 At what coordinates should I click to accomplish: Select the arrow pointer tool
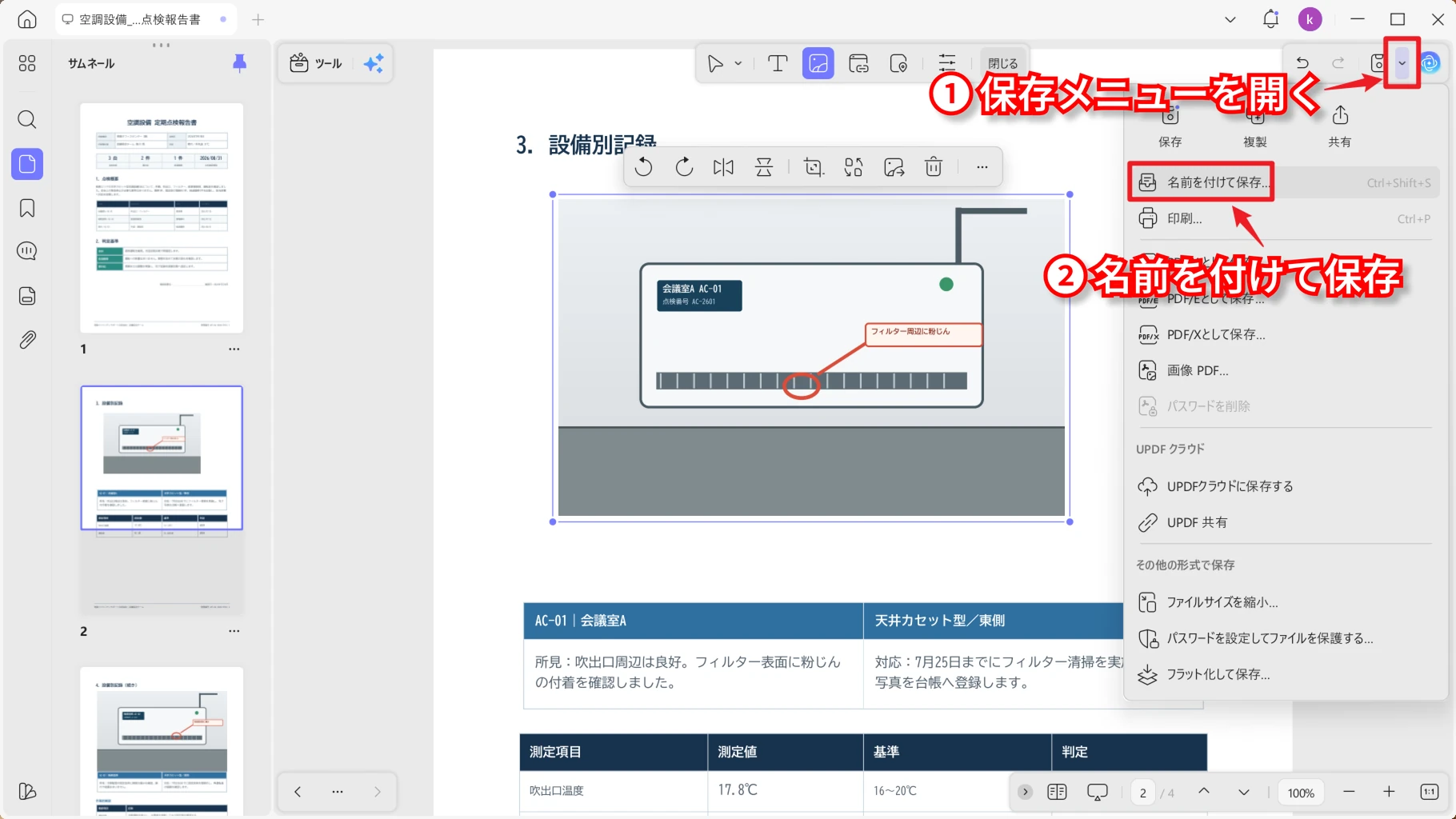pos(715,63)
